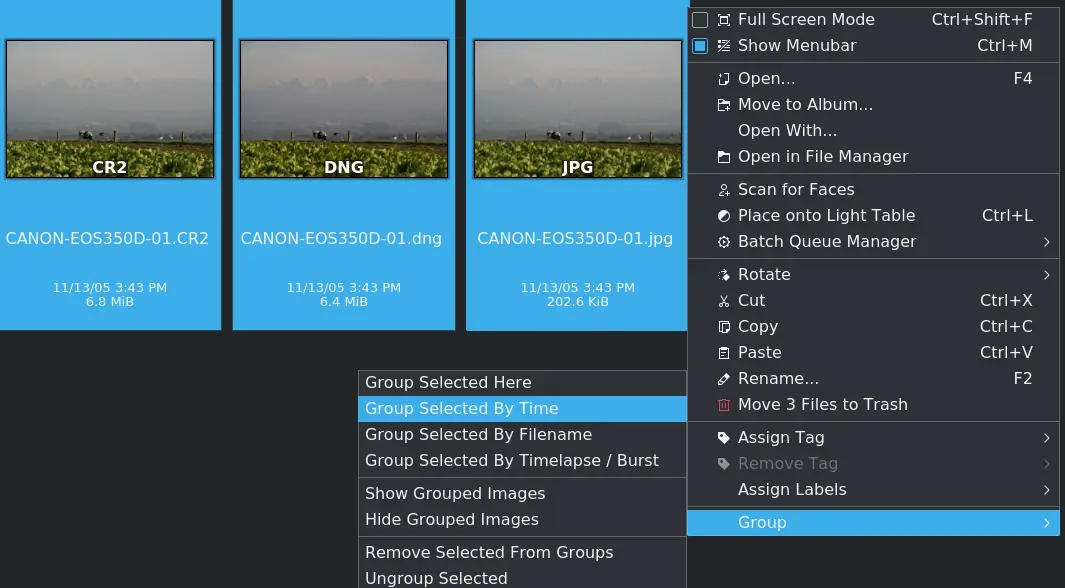Click the Copy icon

tap(723, 326)
